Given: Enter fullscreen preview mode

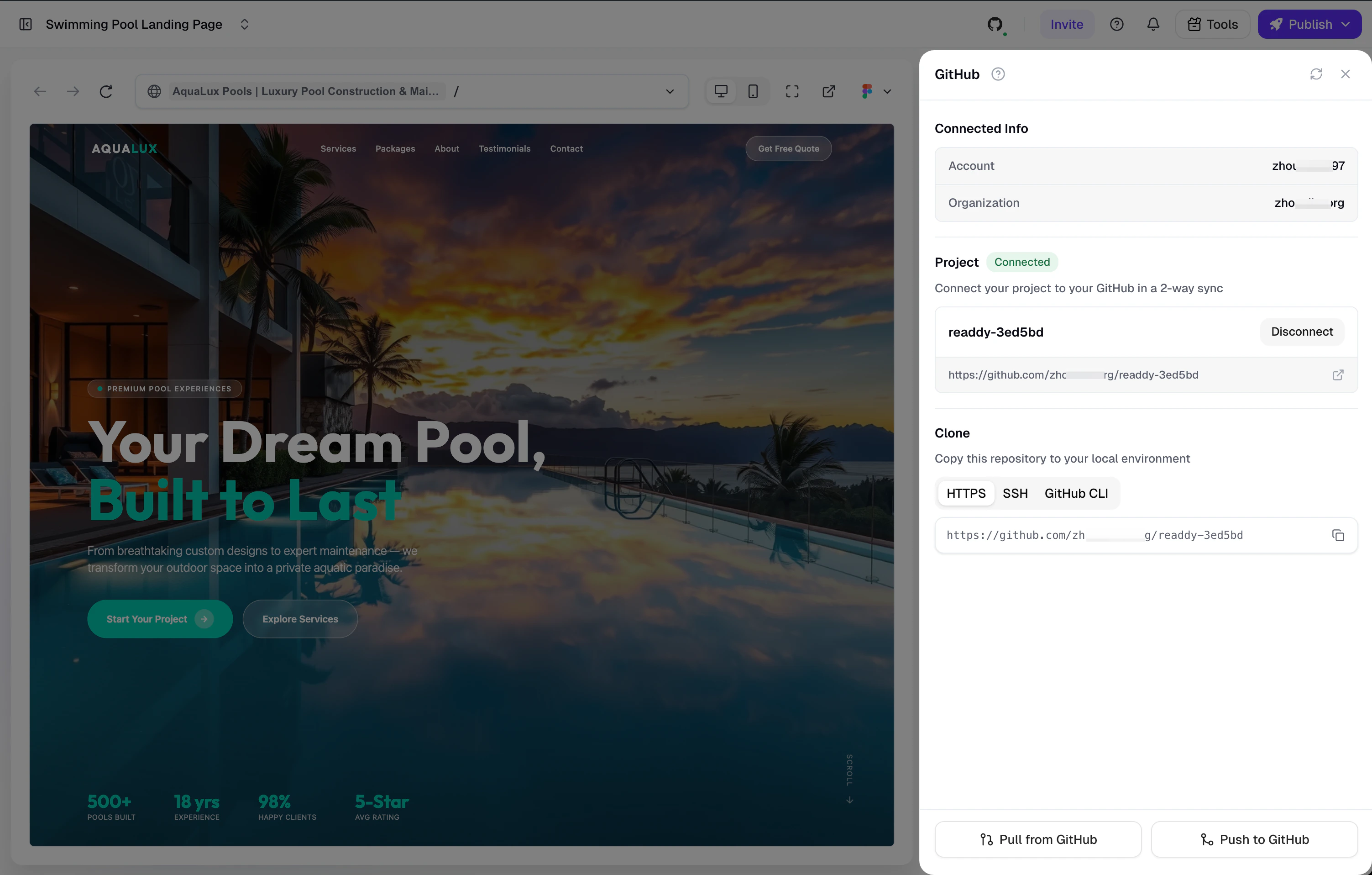Looking at the screenshot, I should click(792, 91).
